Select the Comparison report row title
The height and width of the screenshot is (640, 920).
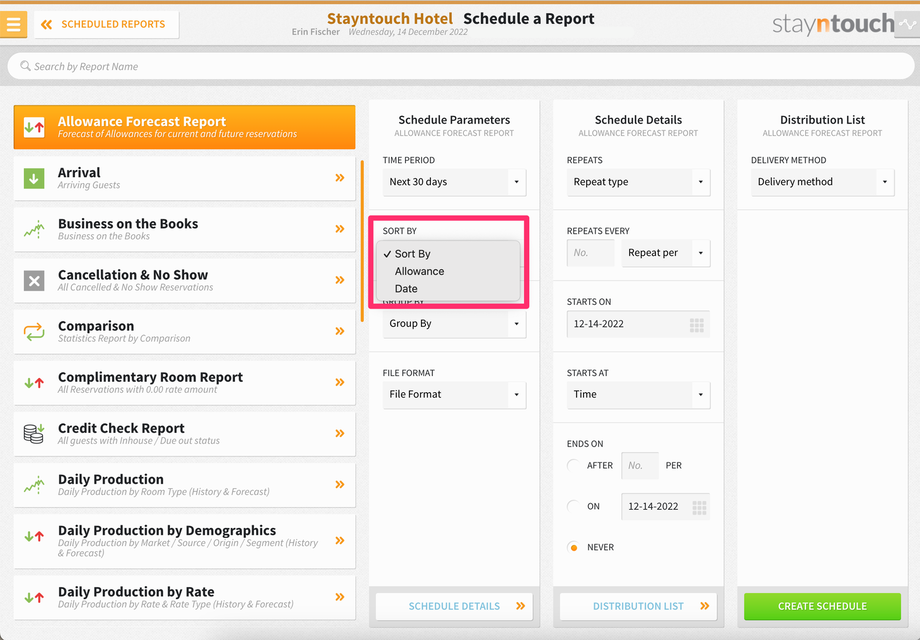(96, 326)
